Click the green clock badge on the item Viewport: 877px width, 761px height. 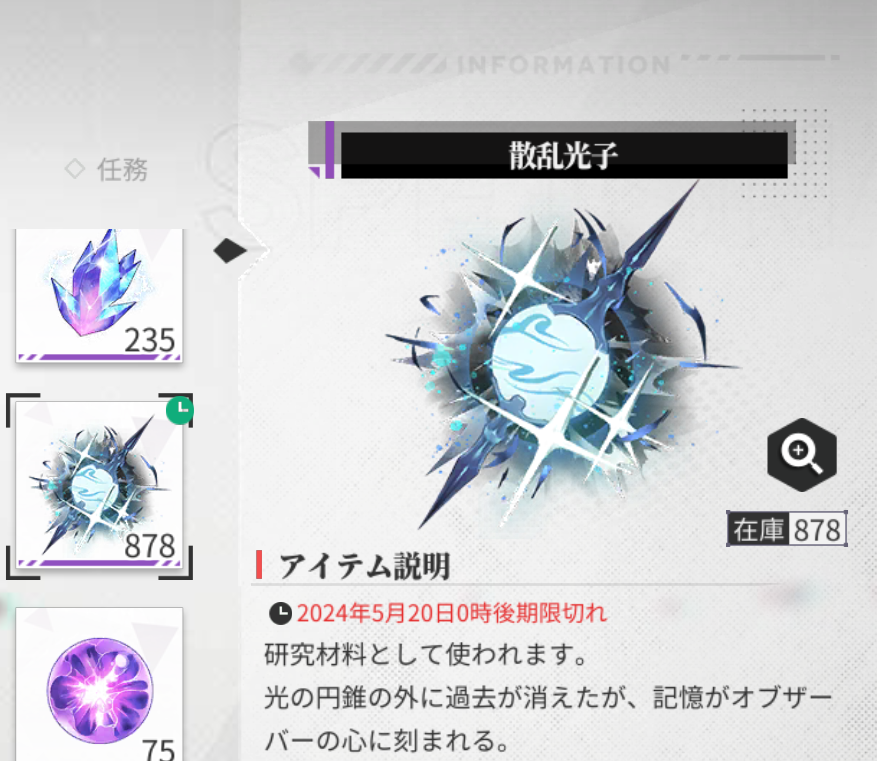(180, 410)
